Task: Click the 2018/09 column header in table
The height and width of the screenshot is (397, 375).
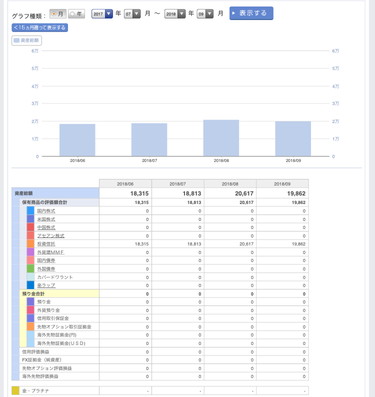Action: (282, 184)
